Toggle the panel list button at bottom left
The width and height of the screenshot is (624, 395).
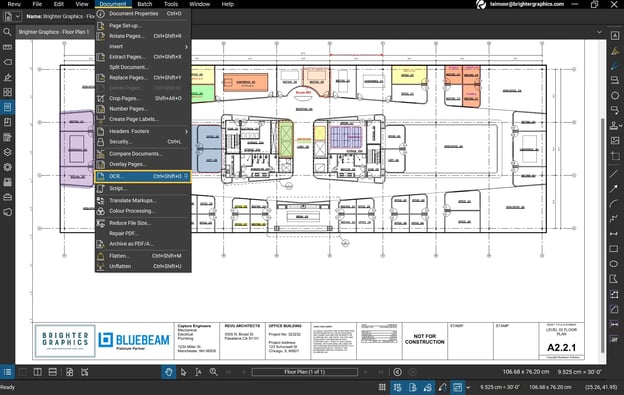click(x=7, y=372)
